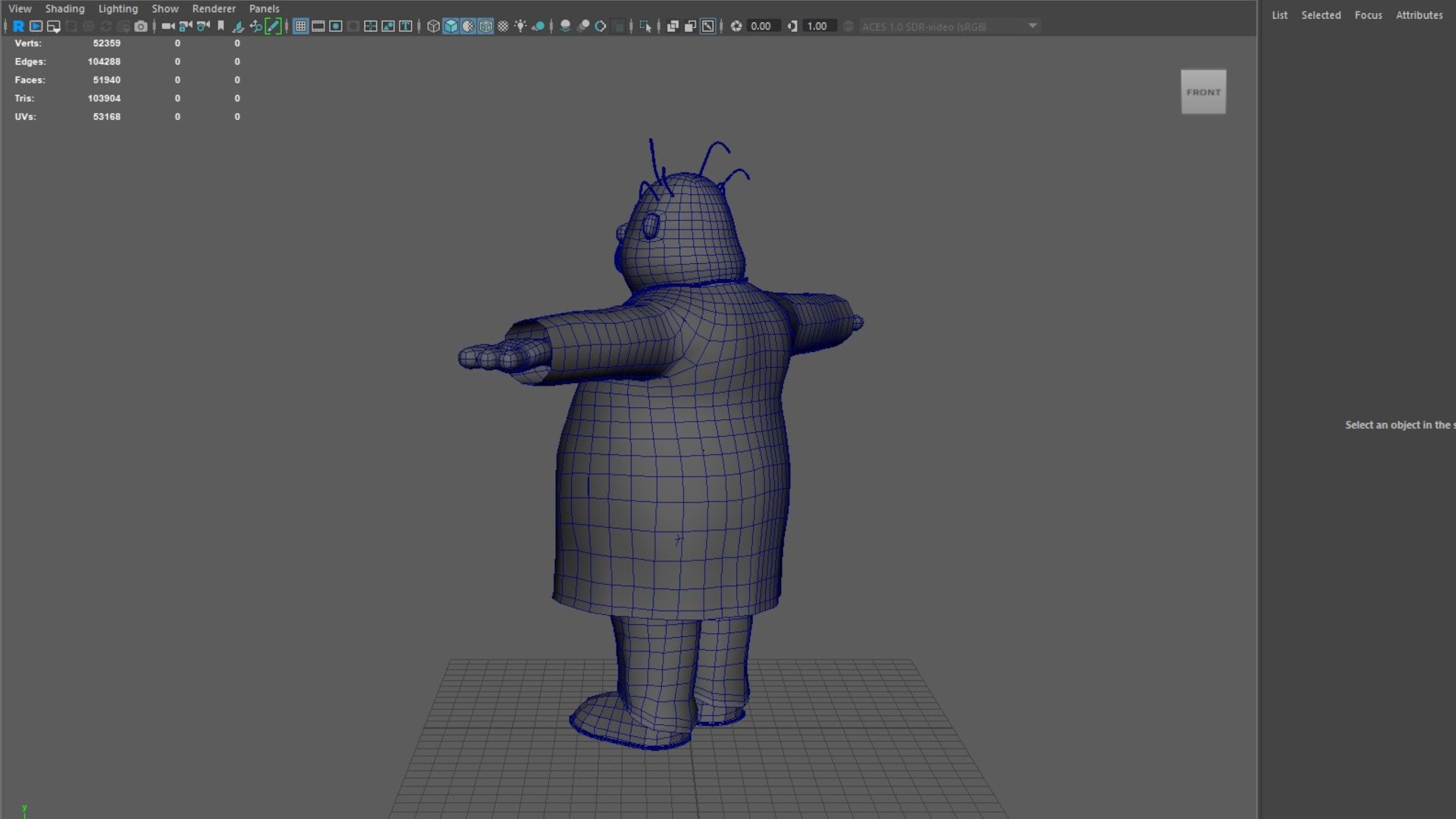Toggle Use Default Material icon
1456x819 pixels.
click(x=468, y=26)
